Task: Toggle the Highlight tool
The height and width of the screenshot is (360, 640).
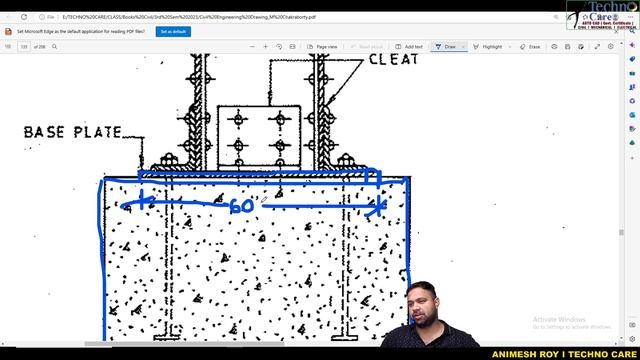Action: coord(488,47)
